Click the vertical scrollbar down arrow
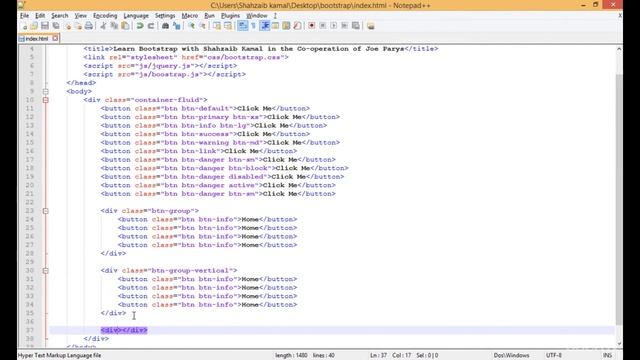640x360 pixels. (619, 344)
